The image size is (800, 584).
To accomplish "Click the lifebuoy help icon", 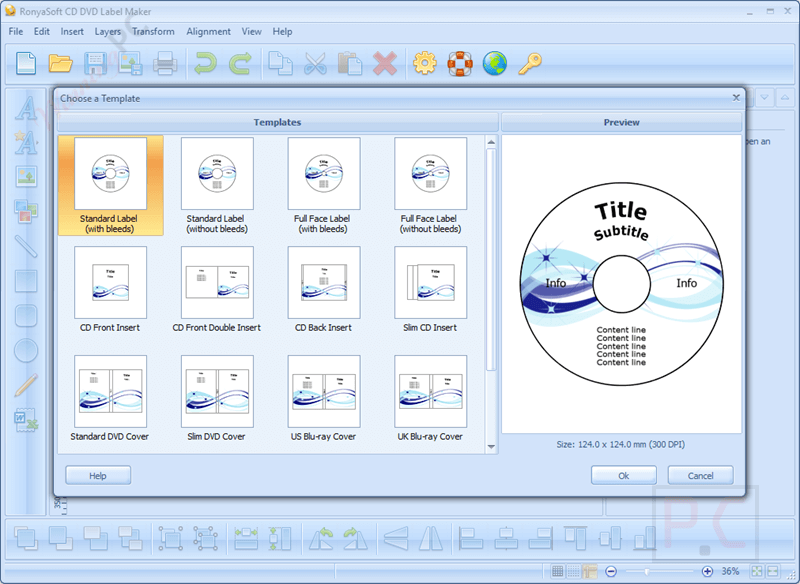I will coord(460,64).
